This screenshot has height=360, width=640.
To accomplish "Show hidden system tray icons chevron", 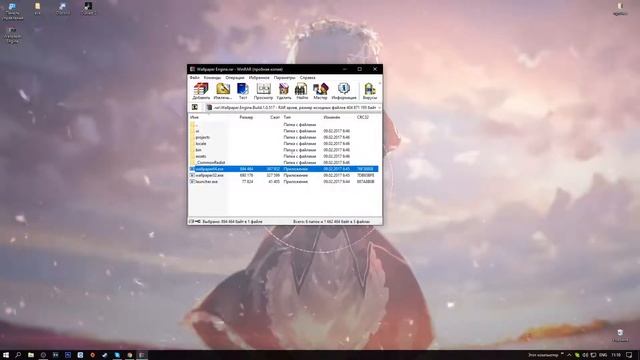I will (x=569, y=355).
